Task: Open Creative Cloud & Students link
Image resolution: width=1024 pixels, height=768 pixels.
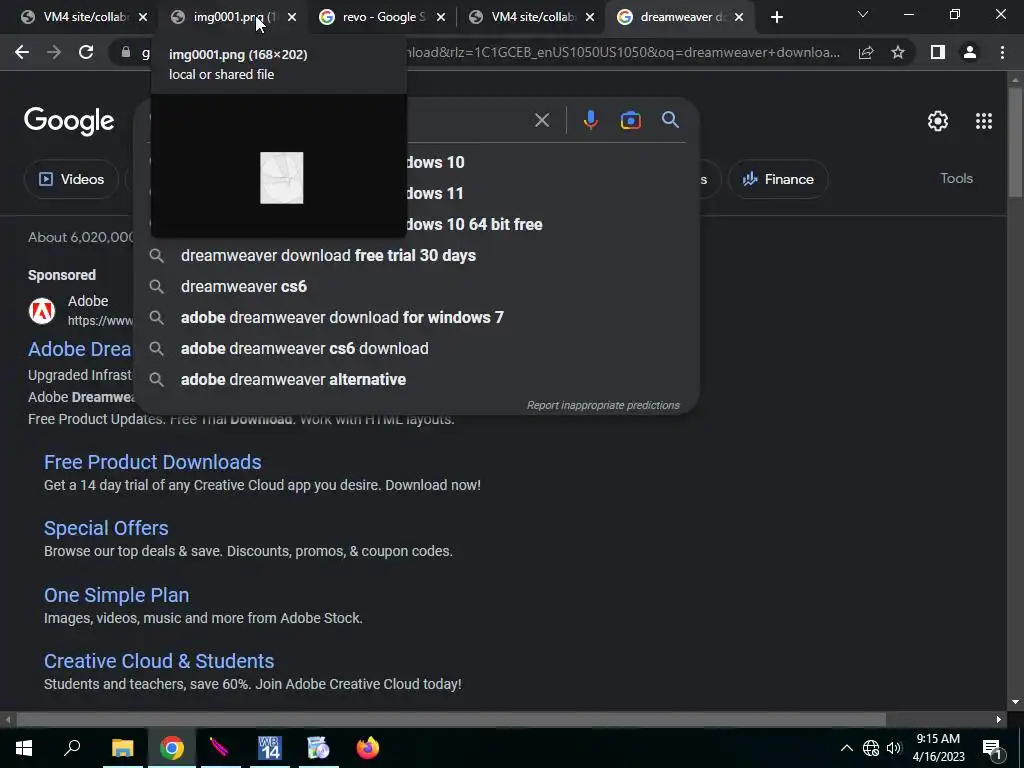Action: click(159, 661)
